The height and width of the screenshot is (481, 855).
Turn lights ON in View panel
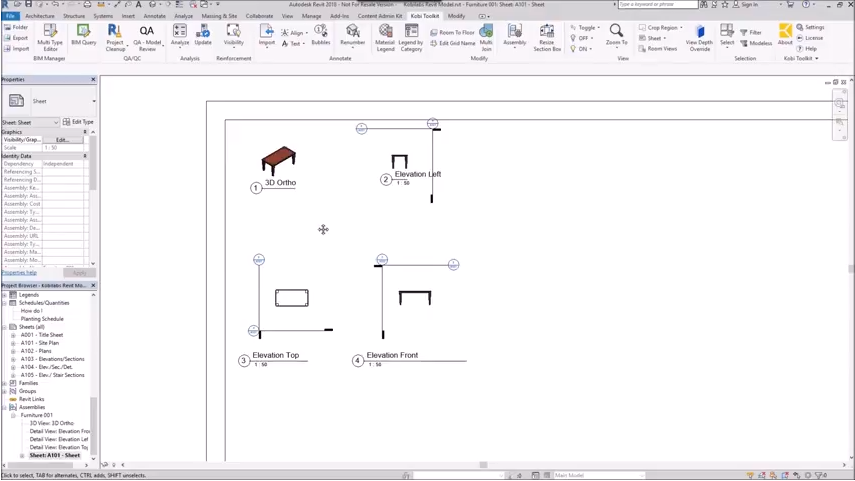coord(581,48)
